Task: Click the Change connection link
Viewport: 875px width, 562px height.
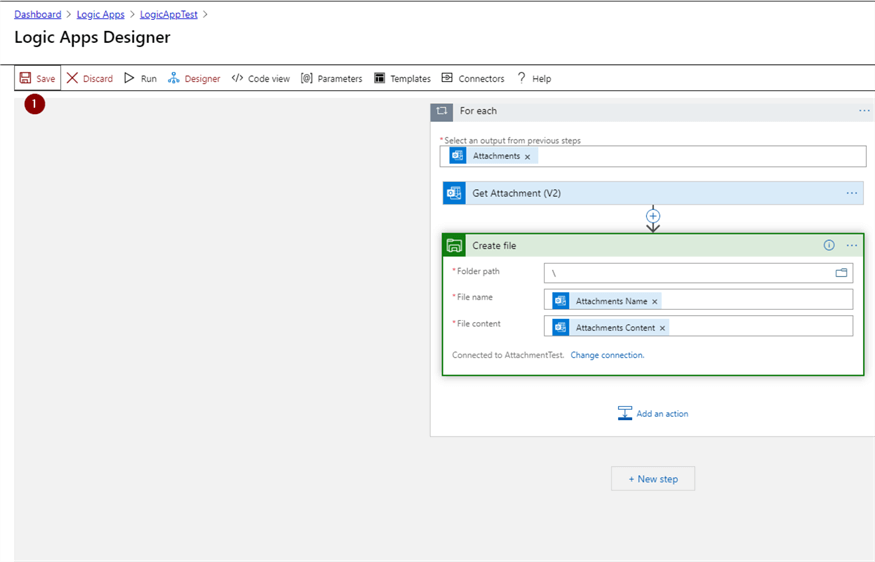Action: pos(607,355)
